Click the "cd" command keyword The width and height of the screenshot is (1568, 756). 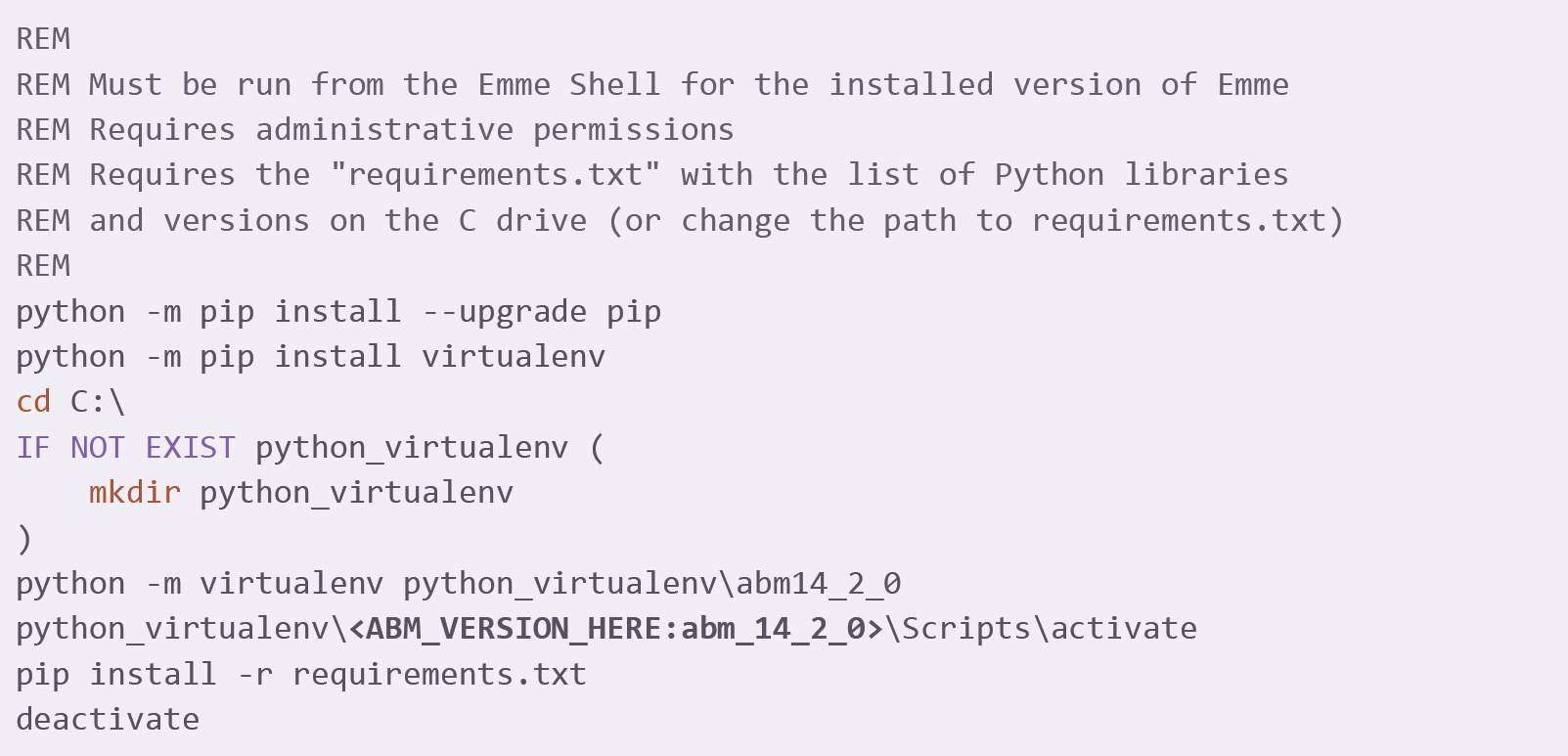pyautogui.click(x=33, y=402)
